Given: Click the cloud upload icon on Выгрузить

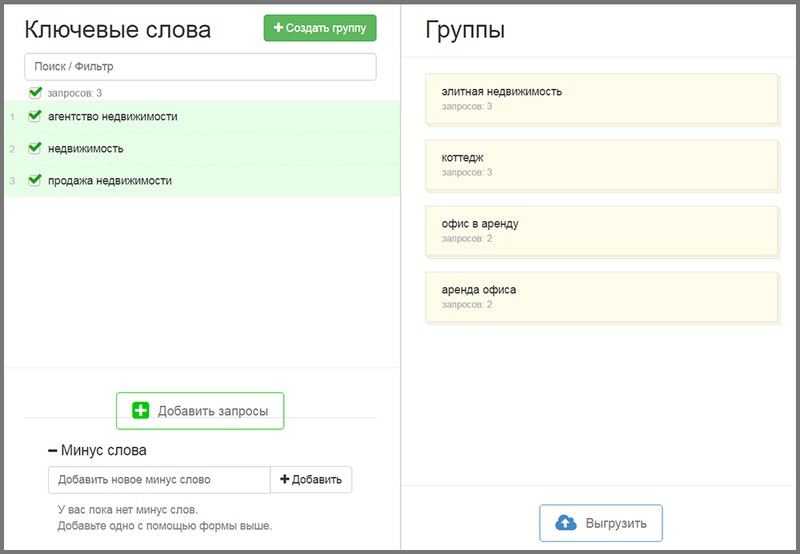Looking at the screenshot, I should (566, 523).
